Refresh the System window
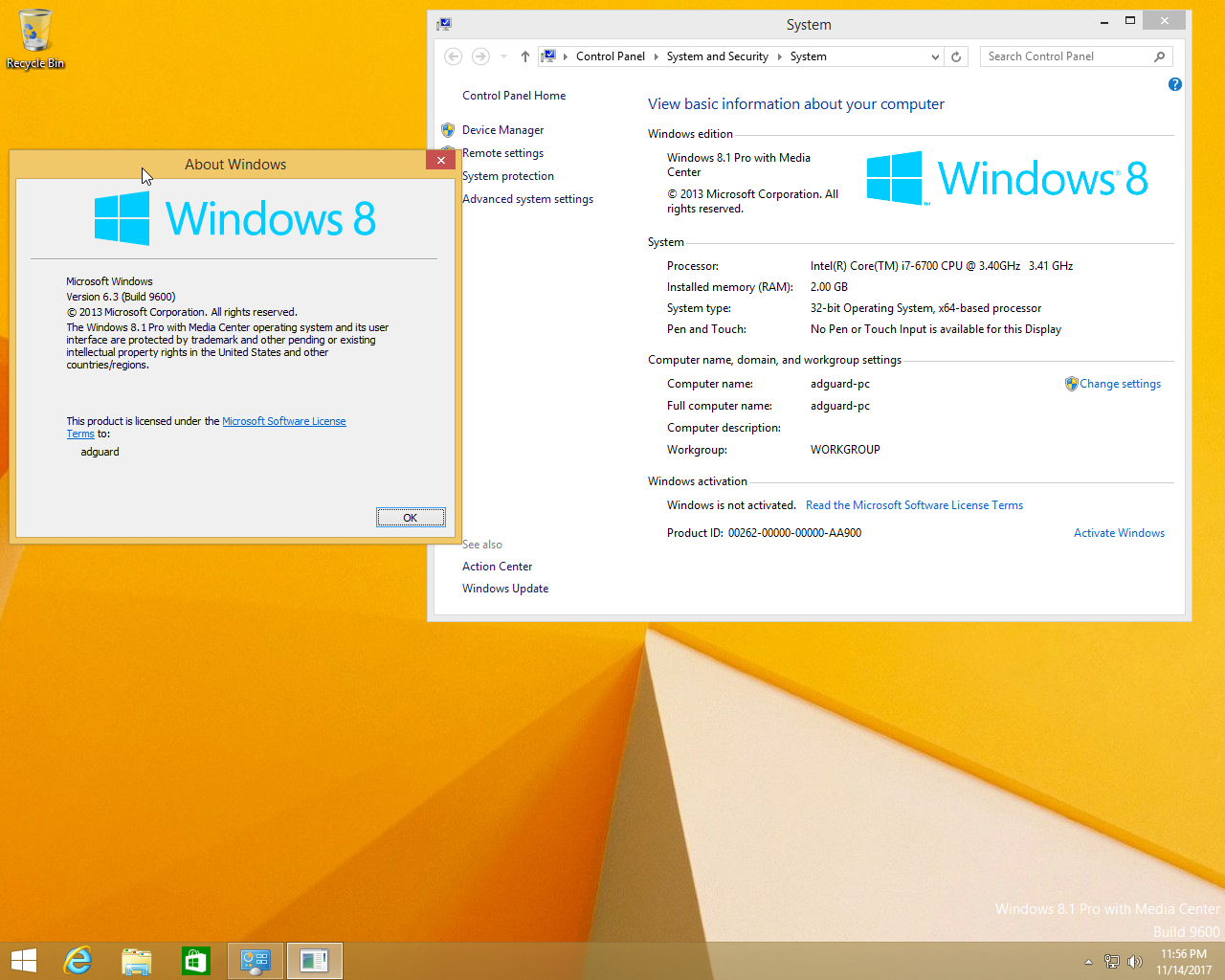Screen dimensions: 1225x980 (x=956, y=56)
